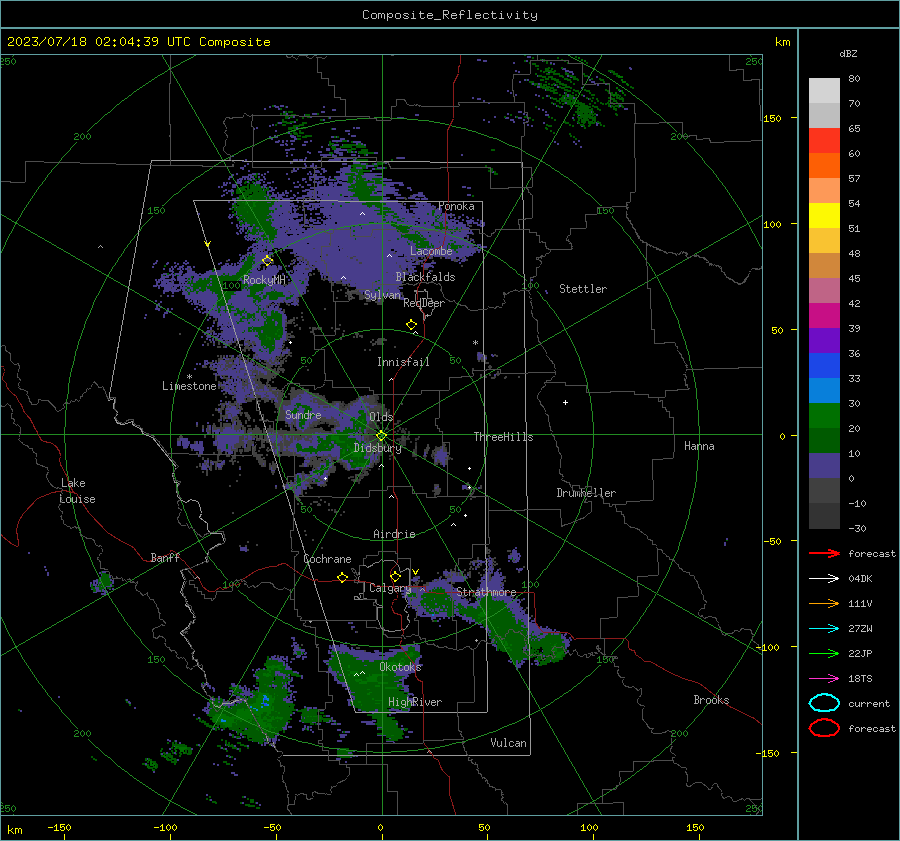This screenshot has width=900, height=841.
Task: Select the ThreeHills label
Action: pos(503,437)
